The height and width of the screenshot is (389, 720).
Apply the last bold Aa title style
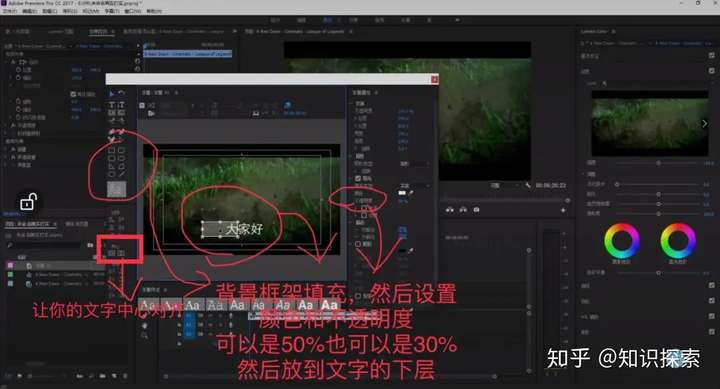pyautogui.click(x=329, y=305)
